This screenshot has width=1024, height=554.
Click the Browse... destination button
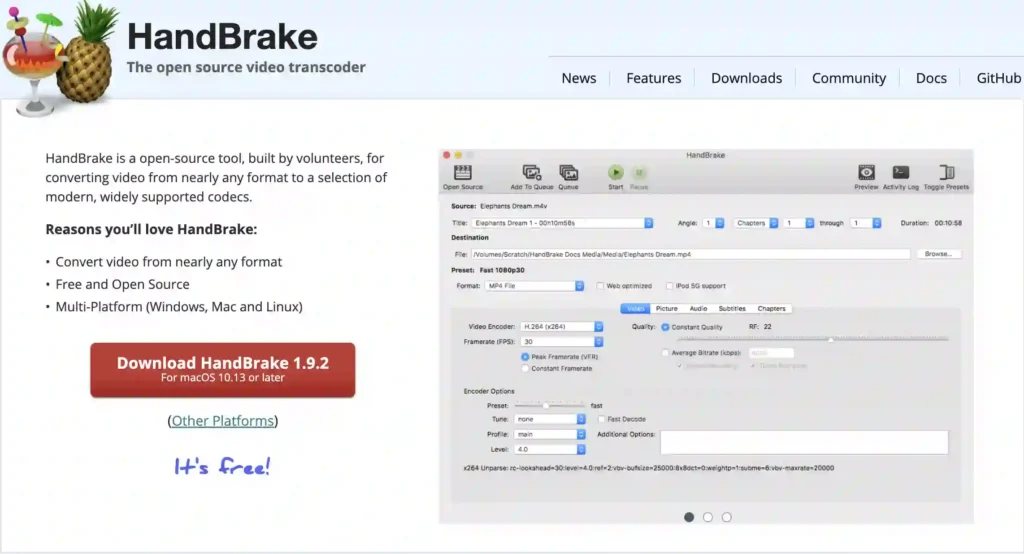[938, 253]
